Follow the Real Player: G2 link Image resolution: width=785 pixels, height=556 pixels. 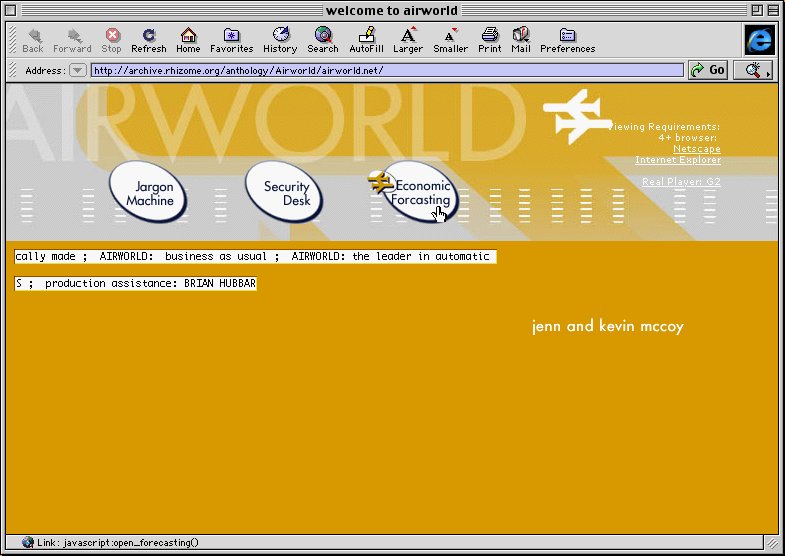point(681,182)
